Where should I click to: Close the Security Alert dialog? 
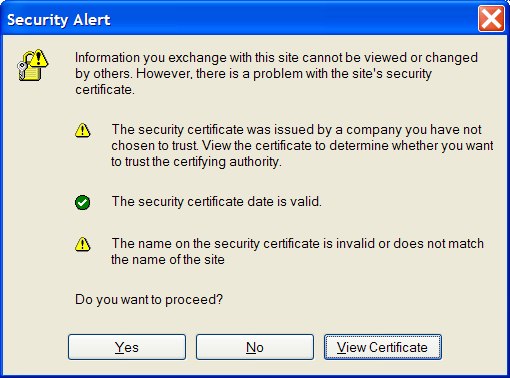[491, 19]
